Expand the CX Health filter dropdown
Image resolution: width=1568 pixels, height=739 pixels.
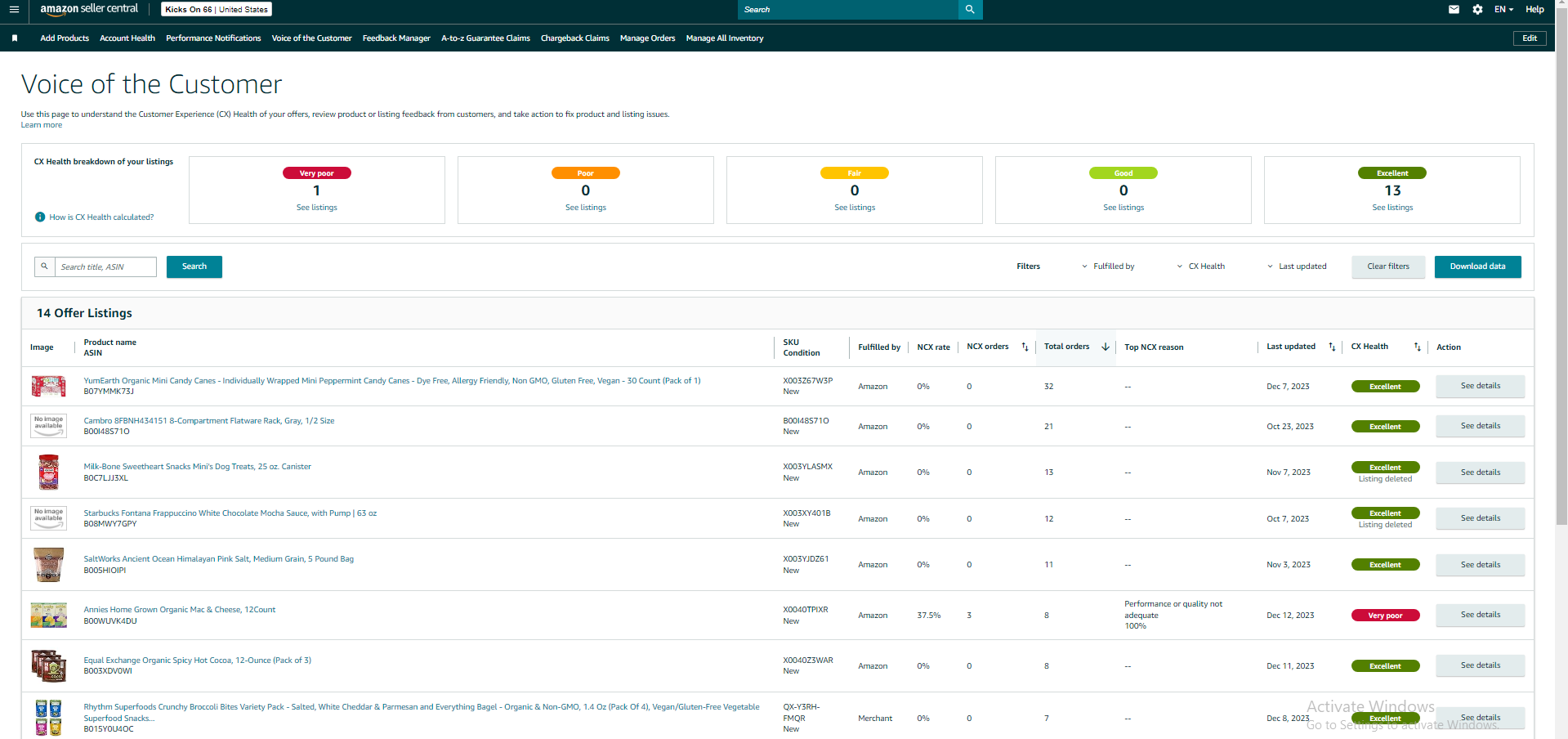tap(1200, 266)
